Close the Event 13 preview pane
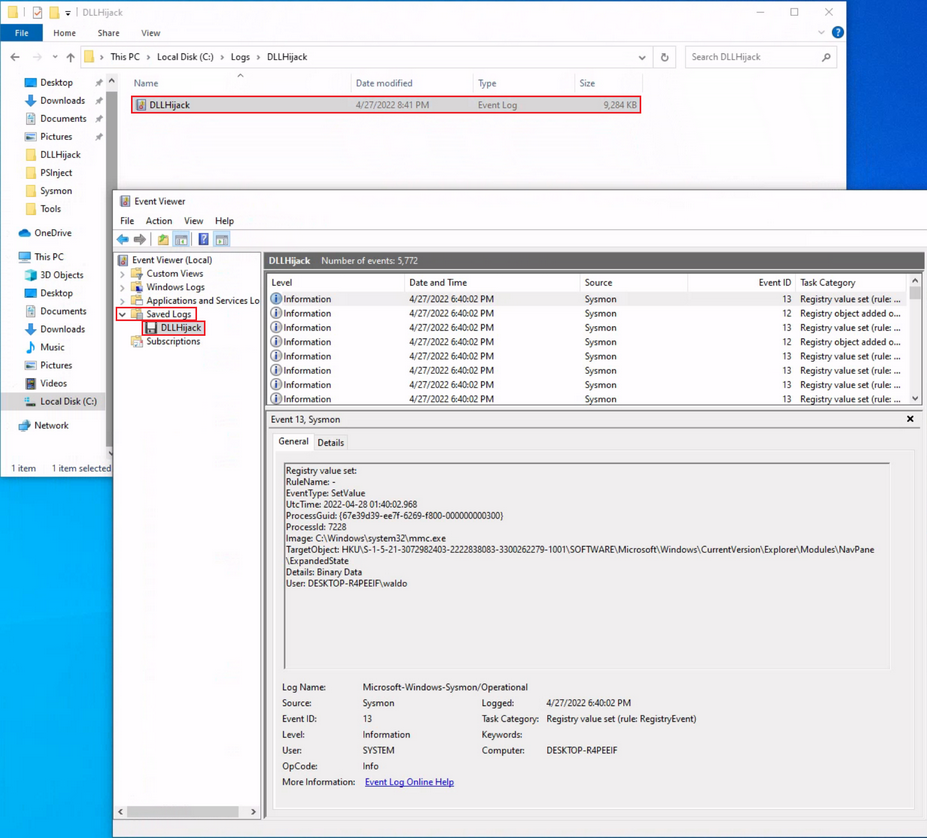The width and height of the screenshot is (927, 838). (x=909, y=418)
